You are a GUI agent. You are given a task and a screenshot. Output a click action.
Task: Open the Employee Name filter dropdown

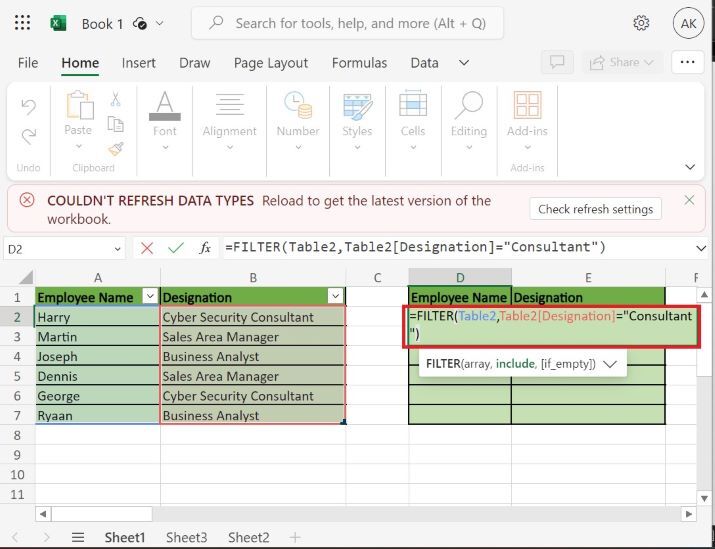coord(150,296)
